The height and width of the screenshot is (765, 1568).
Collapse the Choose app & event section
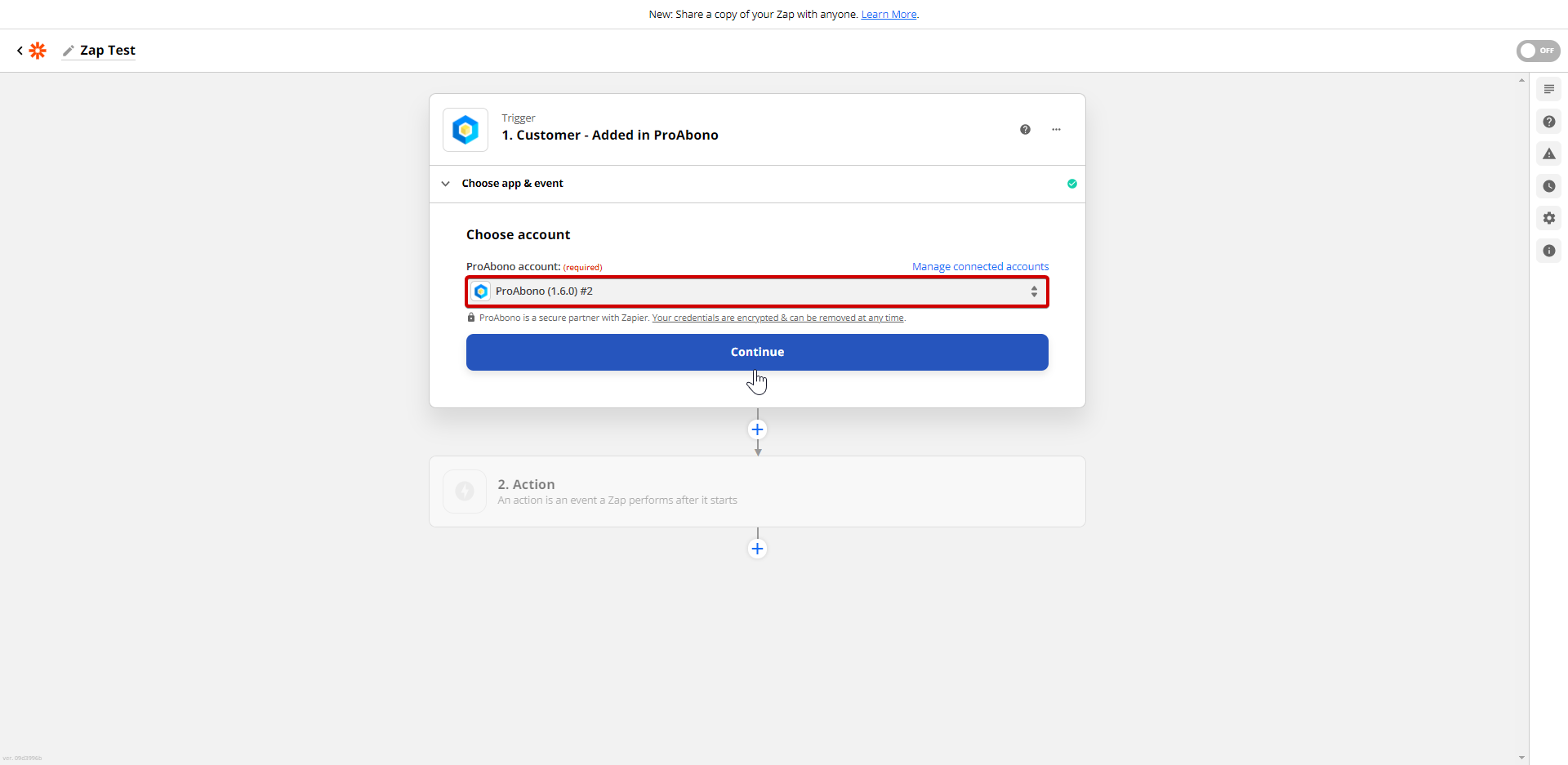click(445, 184)
